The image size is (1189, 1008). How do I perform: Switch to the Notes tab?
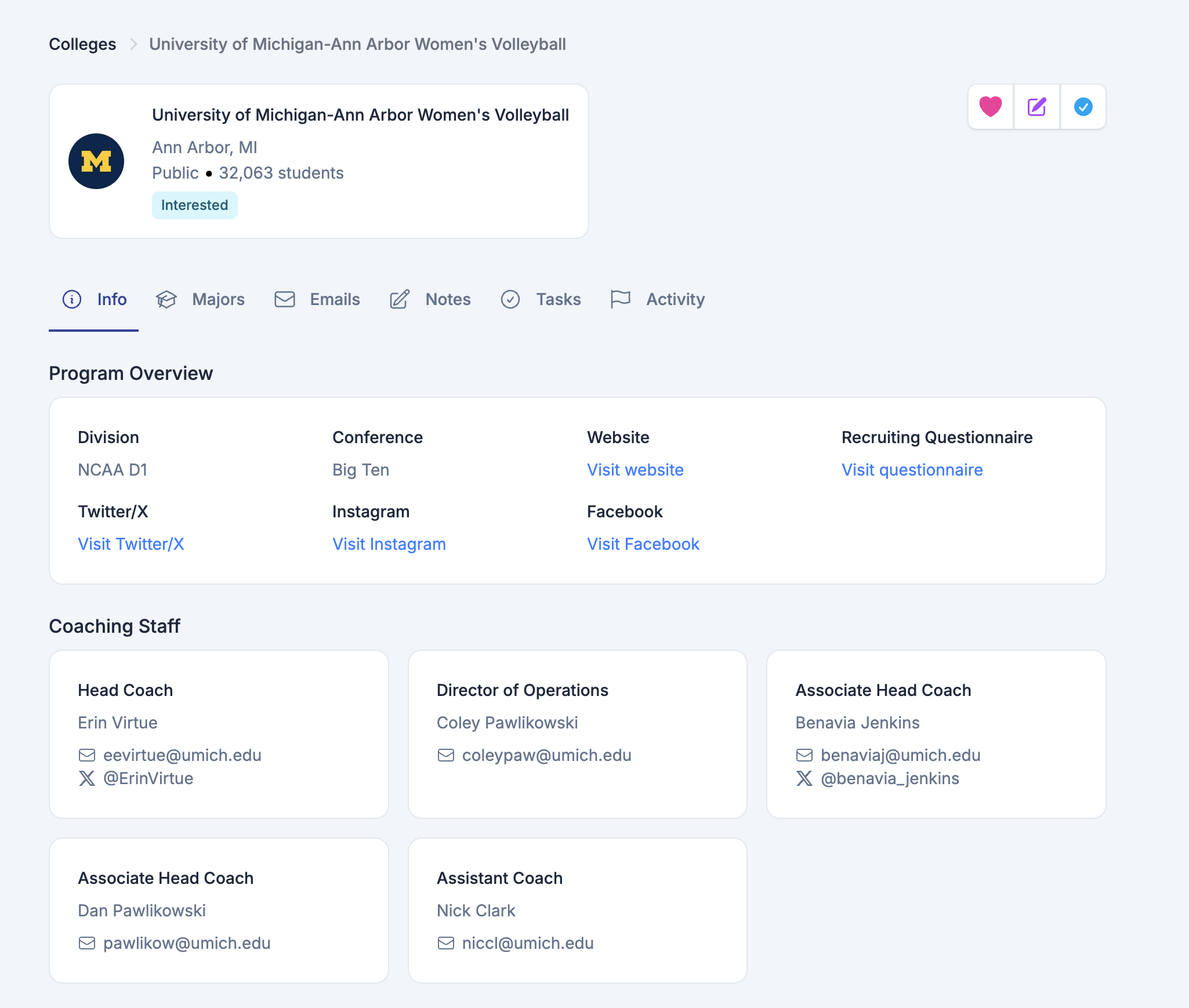click(x=430, y=299)
